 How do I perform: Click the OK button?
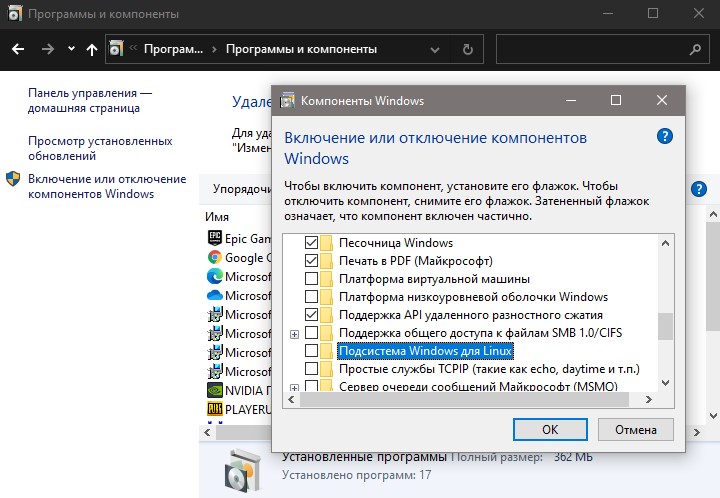(550, 430)
